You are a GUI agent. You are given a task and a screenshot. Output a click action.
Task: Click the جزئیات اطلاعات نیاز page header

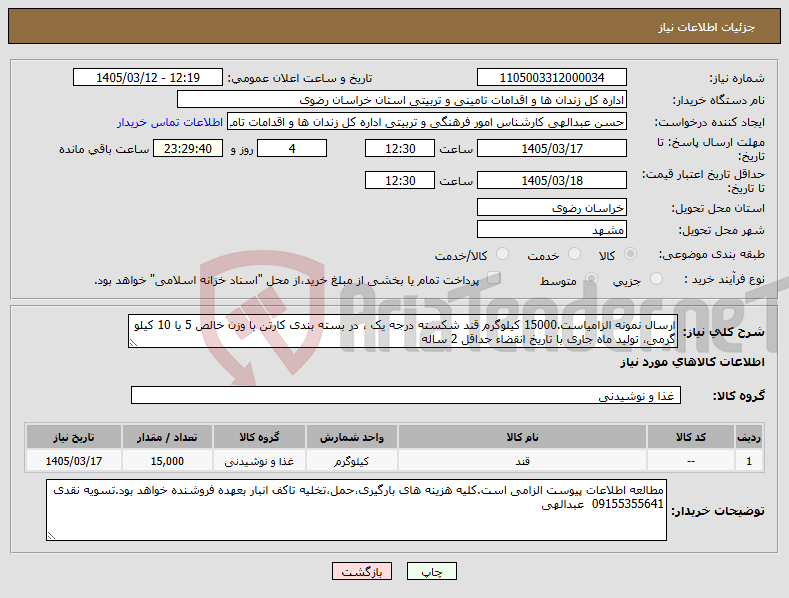[x=706, y=27]
